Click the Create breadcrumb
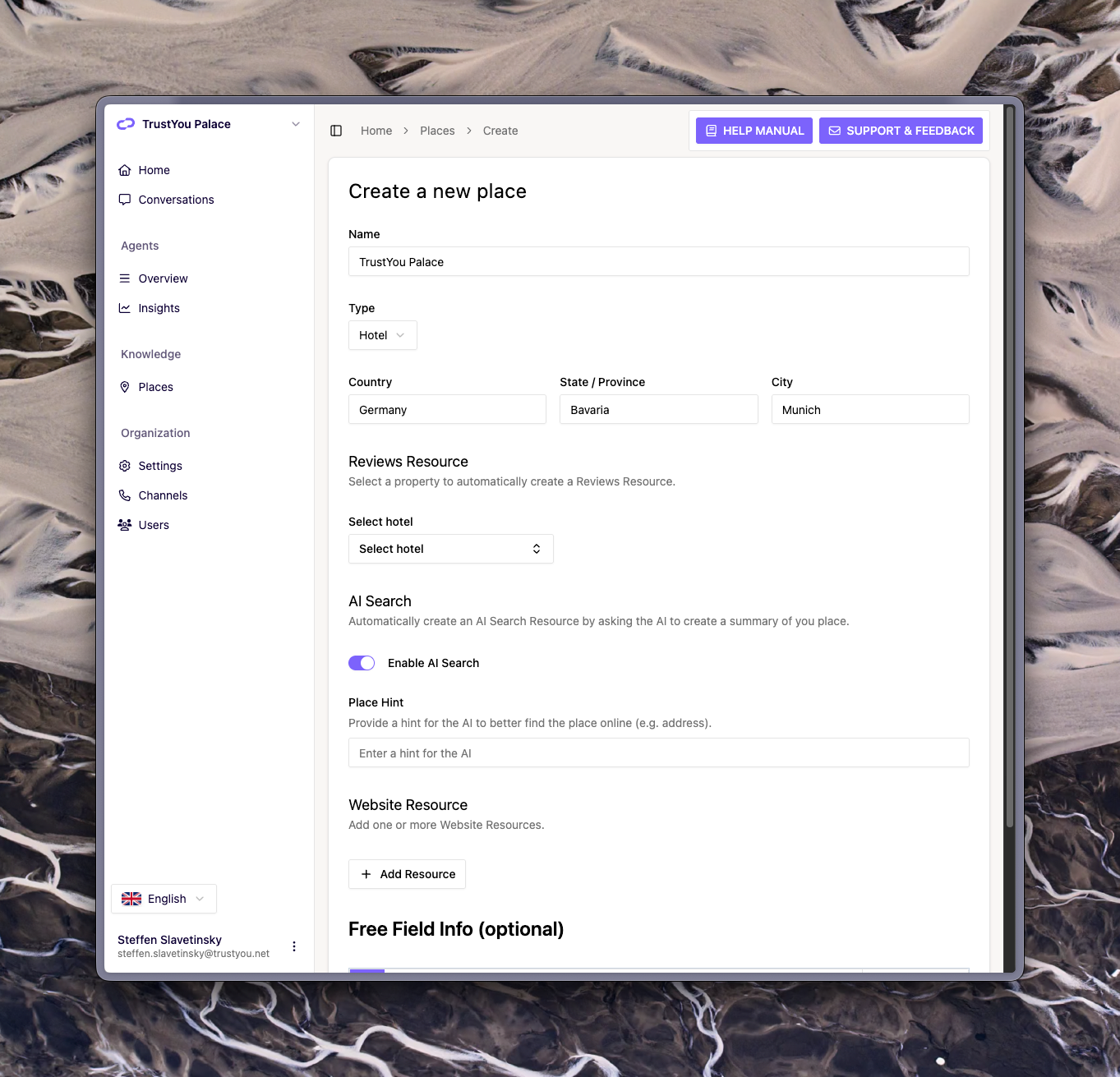 tap(500, 131)
